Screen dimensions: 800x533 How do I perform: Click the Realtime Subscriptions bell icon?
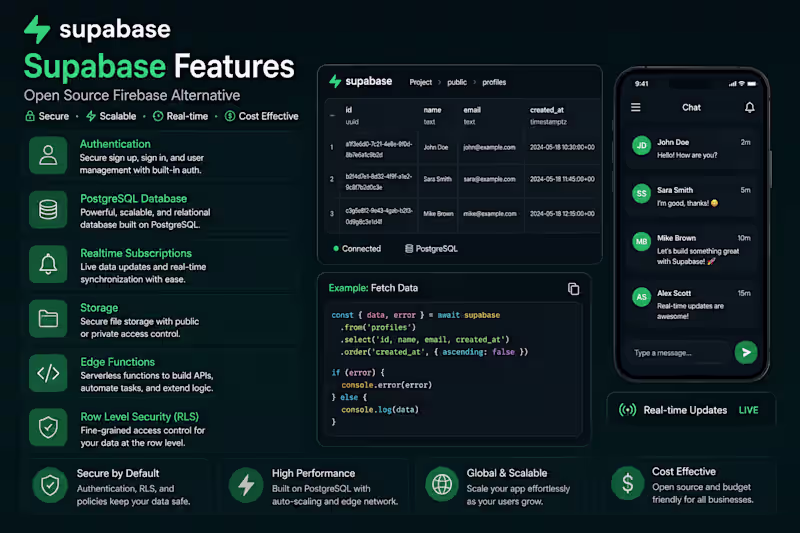(48, 264)
